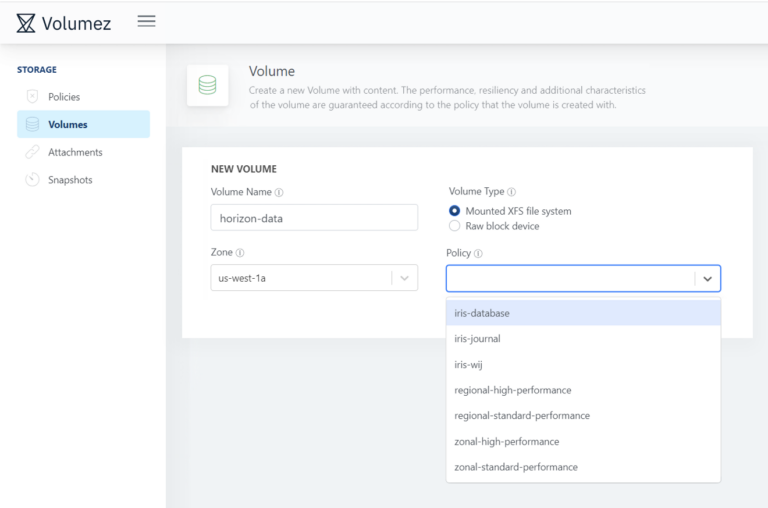
Task: Click the Attachments paperclip icon
Action: click(x=33, y=152)
